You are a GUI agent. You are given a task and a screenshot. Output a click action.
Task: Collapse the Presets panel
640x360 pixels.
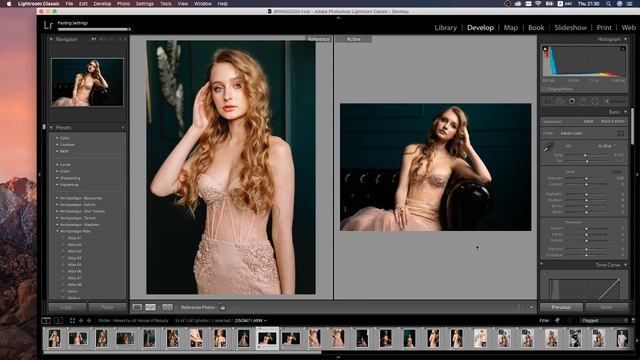pyautogui.click(x=51, y=127)
